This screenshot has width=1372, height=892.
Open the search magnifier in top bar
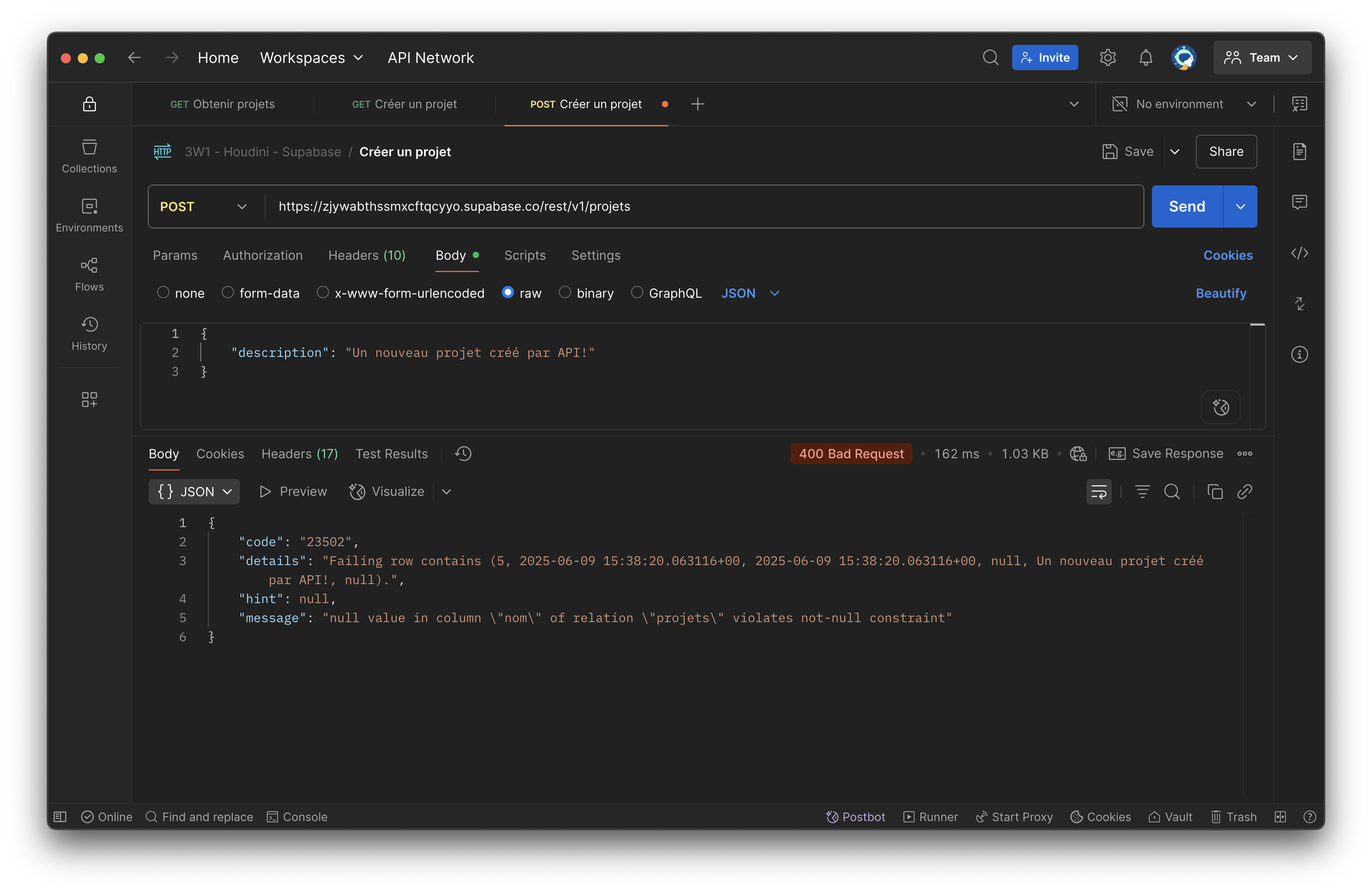[990, 57]
